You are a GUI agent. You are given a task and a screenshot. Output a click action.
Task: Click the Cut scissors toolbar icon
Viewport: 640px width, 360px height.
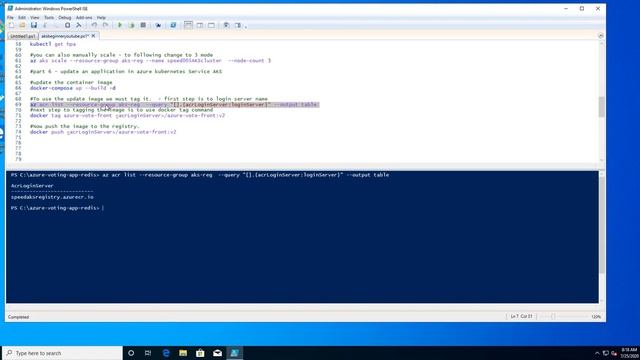[x=45, y=25]
